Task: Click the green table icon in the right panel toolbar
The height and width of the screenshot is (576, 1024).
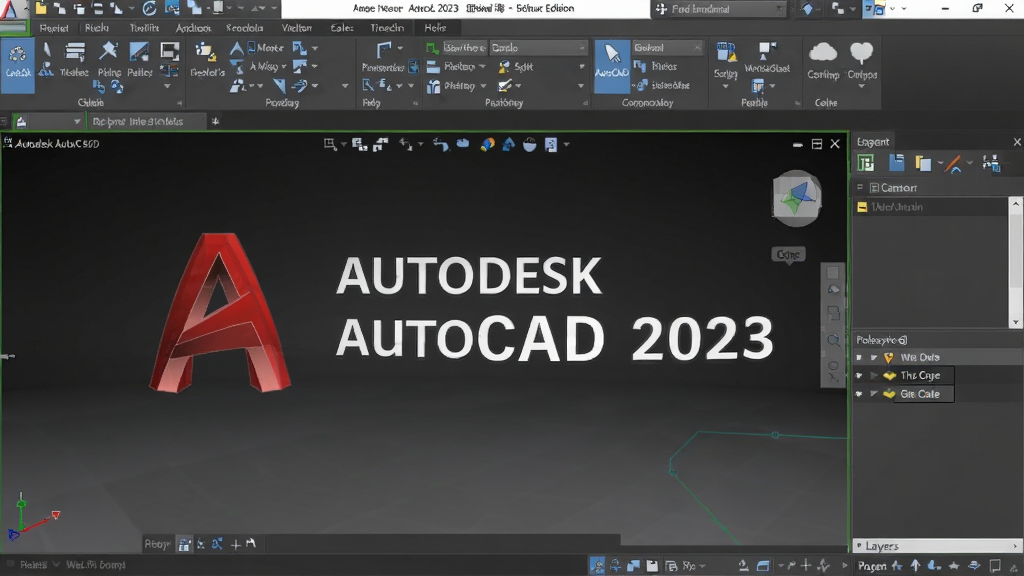Action: point(866,163)
